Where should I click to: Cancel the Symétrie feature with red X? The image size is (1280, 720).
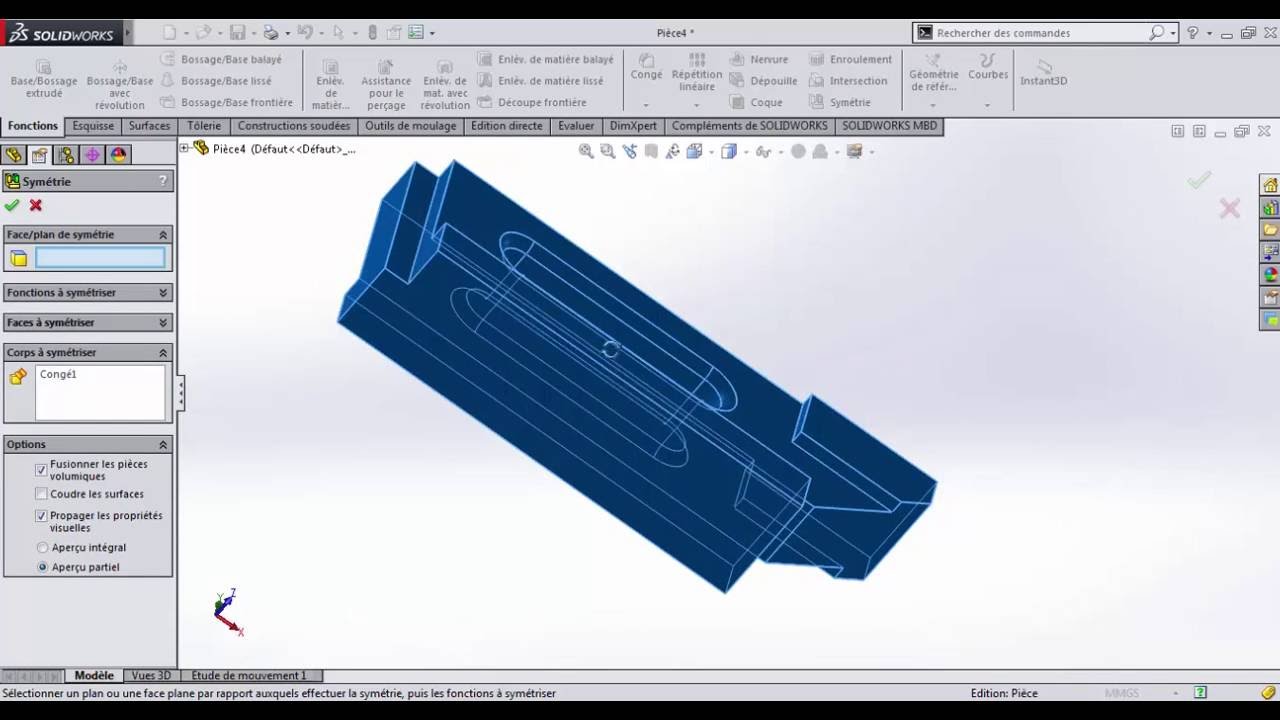[x=36, y=205]
